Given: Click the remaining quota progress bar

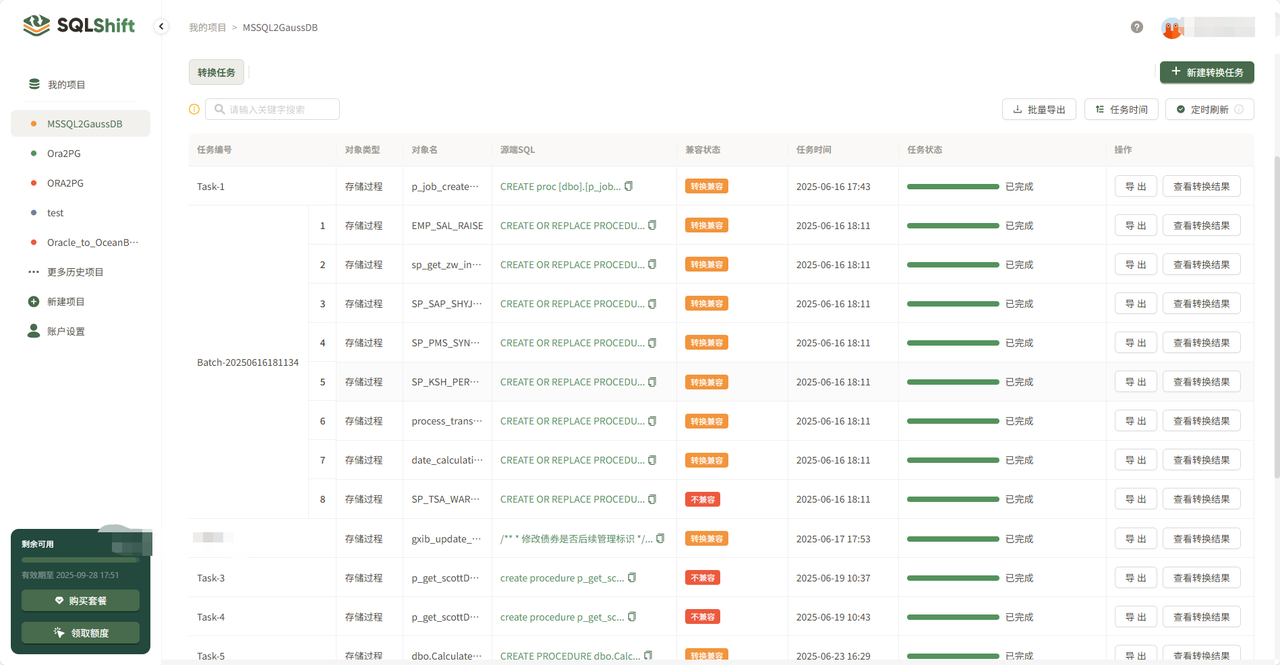Looking at the screenshot, I should (80, 560).
